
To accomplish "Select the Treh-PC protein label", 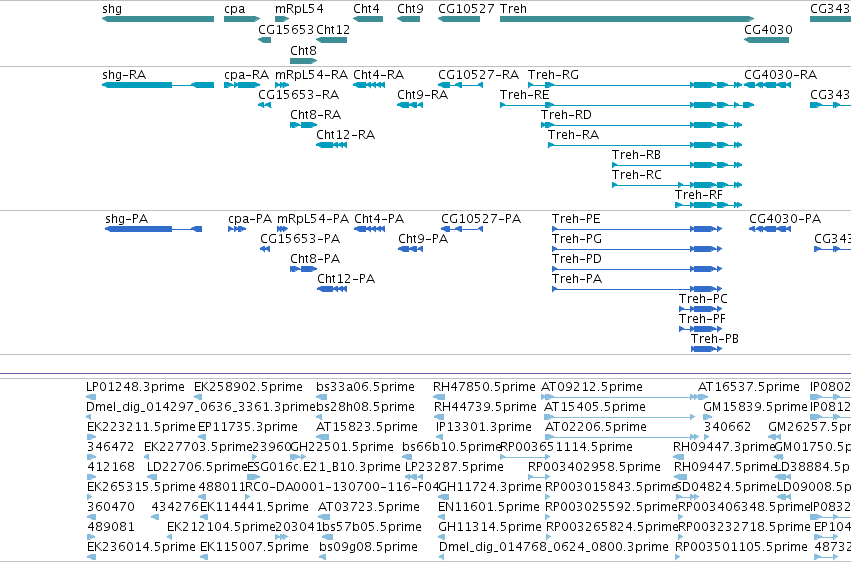I will (x=703, y=299).
